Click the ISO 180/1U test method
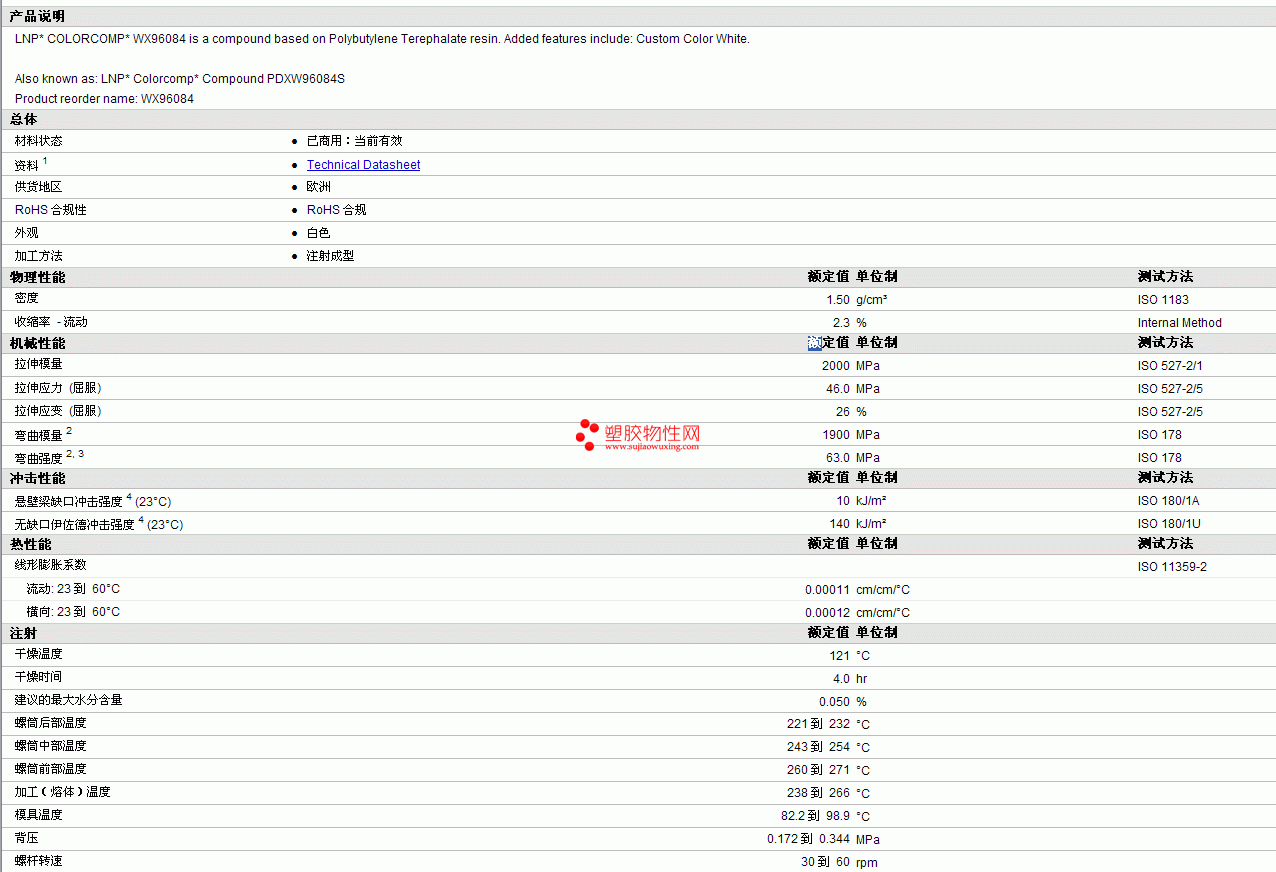The width and height of the screenshot is (1276, 872). 1170,524
